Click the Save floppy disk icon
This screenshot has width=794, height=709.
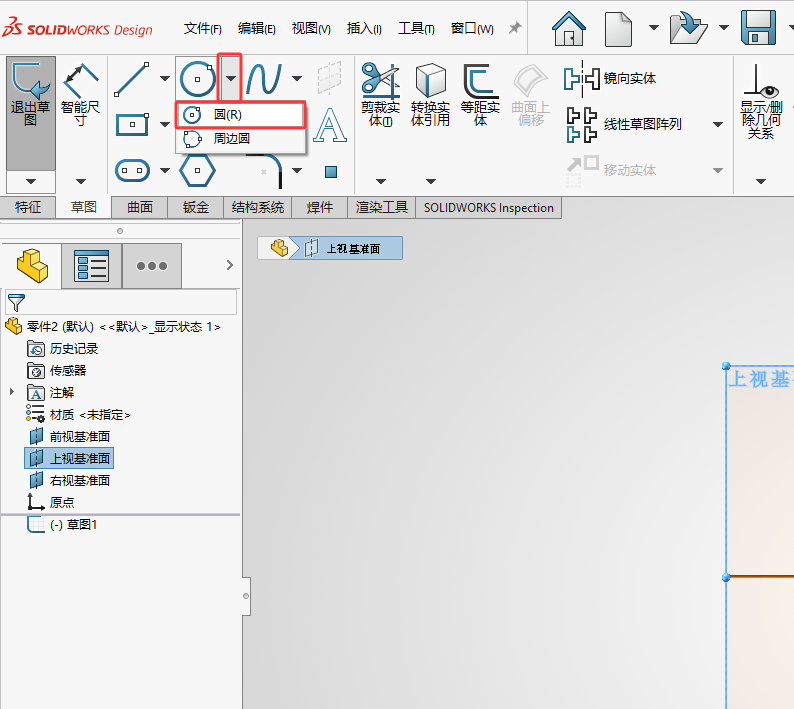[758, 28]
